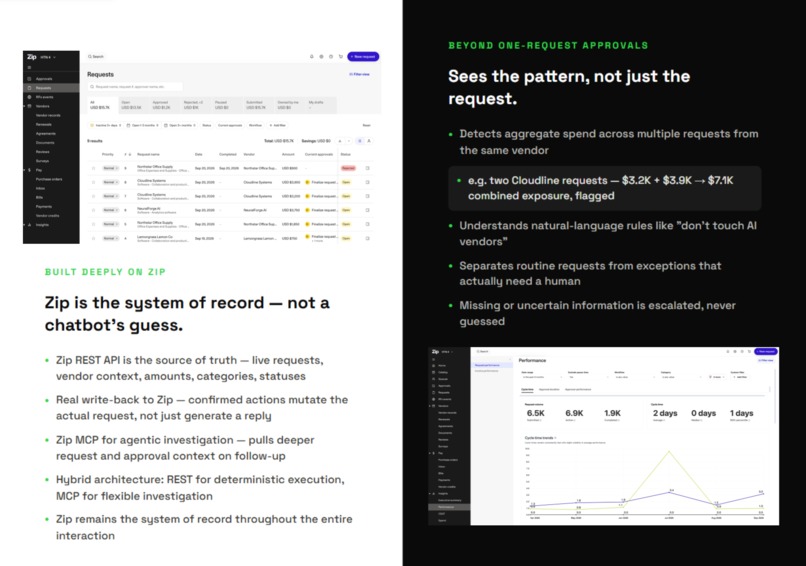
Task: Expand Insights in the Requests screenshot sidebar
Action: coord(25,225)
